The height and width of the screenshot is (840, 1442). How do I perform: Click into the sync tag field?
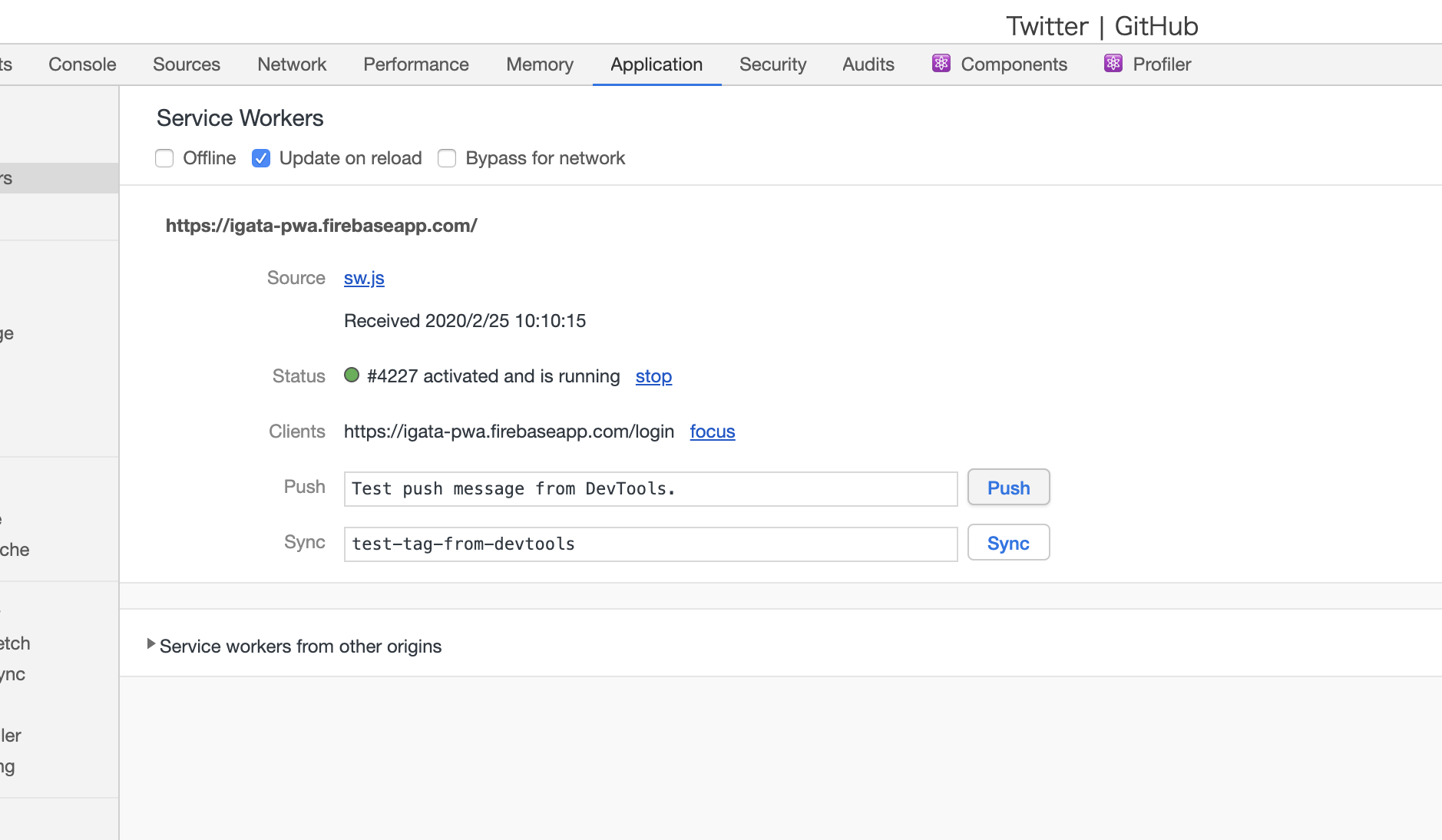point(651,544)
